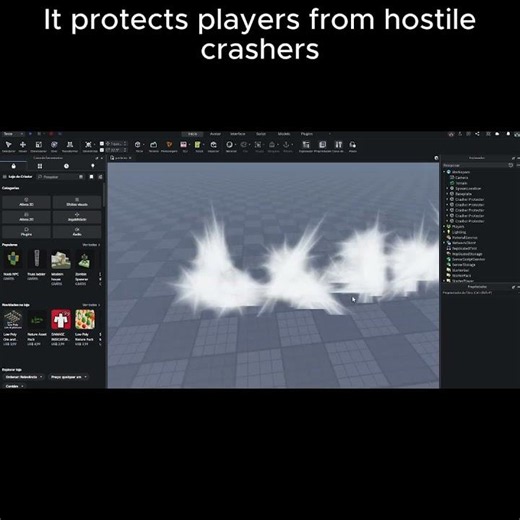Expand the Players tree node
520x520 pixels.
444,226
